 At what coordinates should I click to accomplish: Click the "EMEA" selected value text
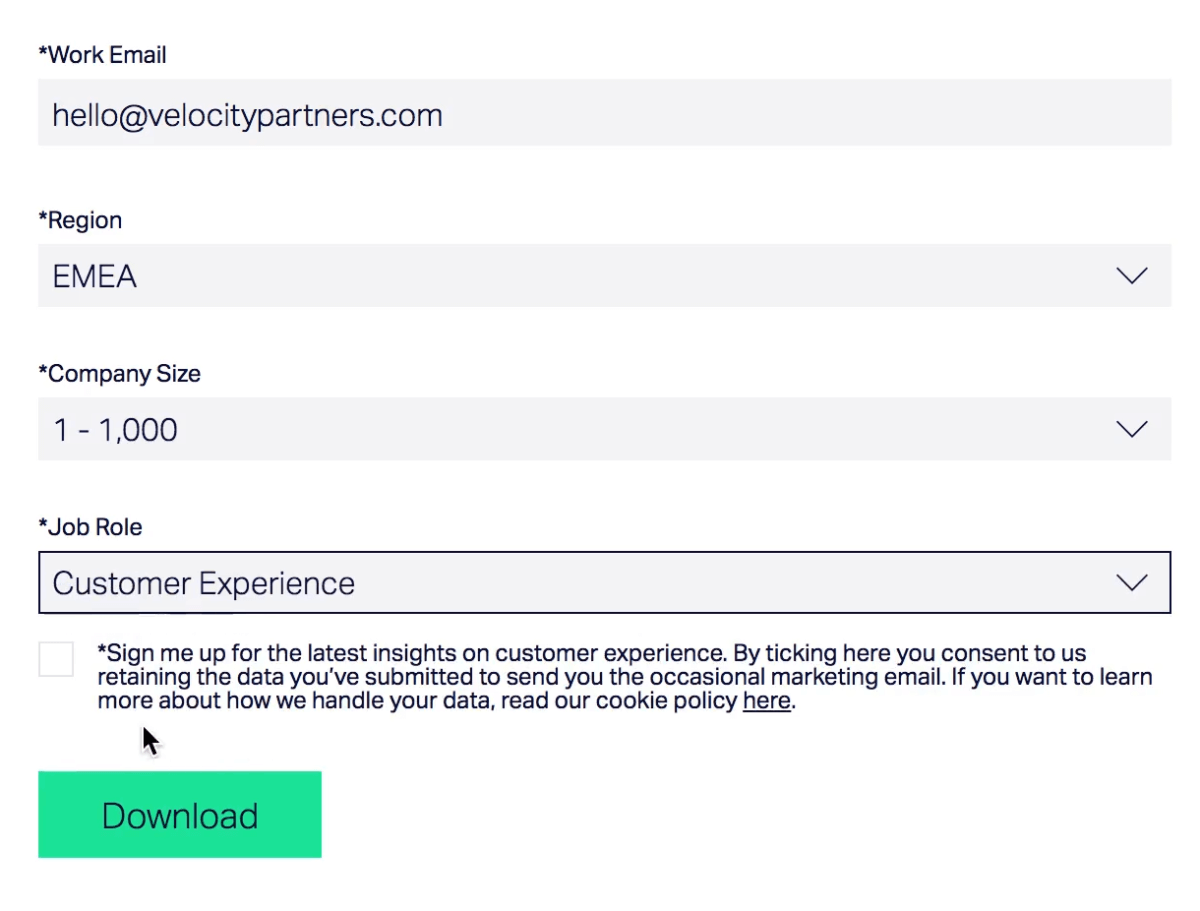pyautogui.click(x=94, y=276)
